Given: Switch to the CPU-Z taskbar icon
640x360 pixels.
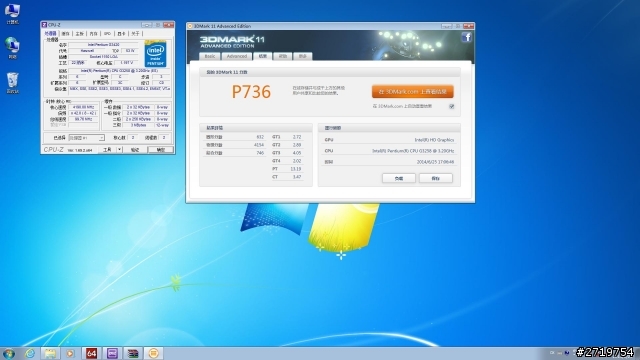Looking at the screenshot, I should (x=112, y=353).
